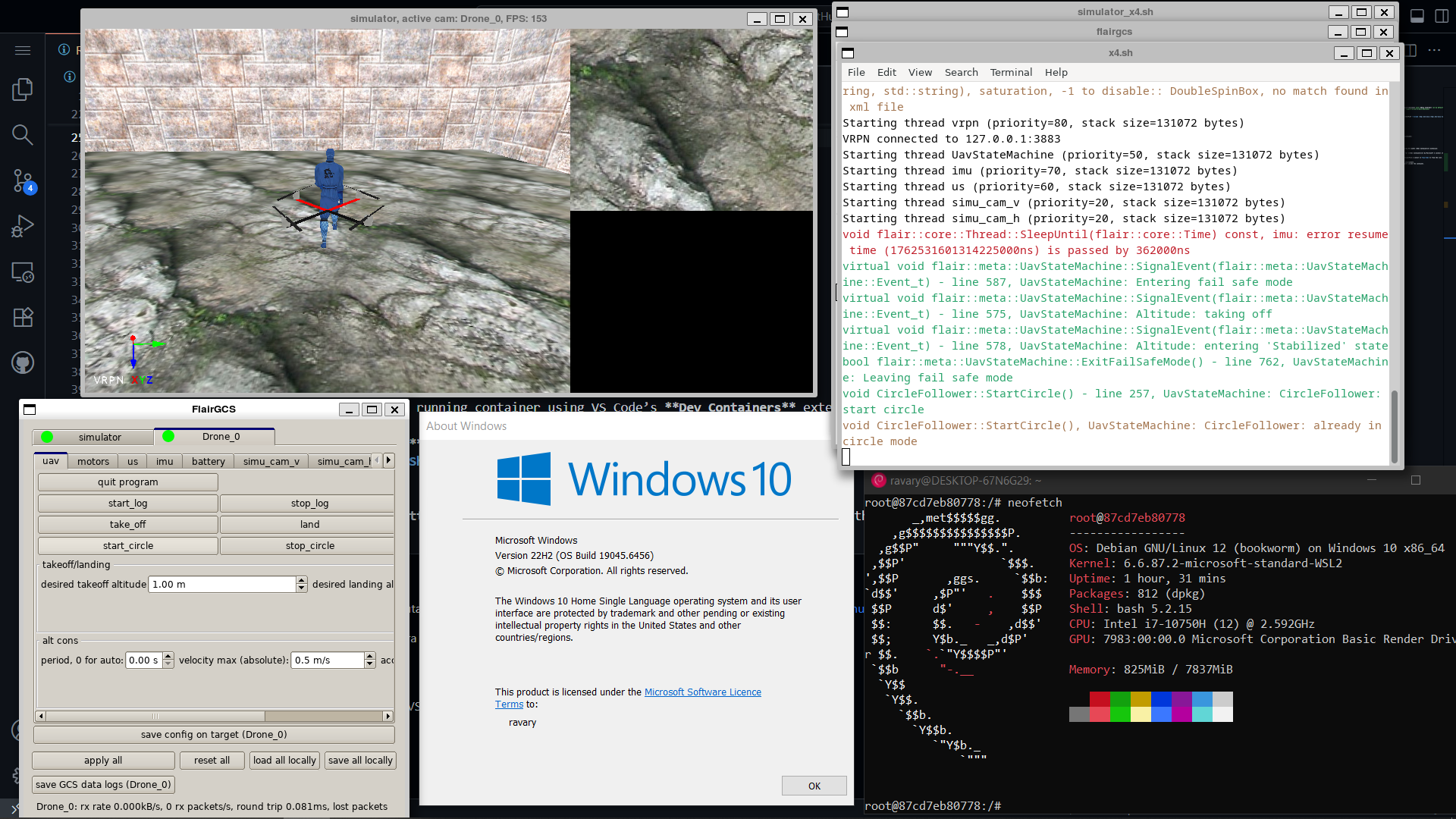
Task: Open the Explorer view in VS Code
Action: (23, 89)
